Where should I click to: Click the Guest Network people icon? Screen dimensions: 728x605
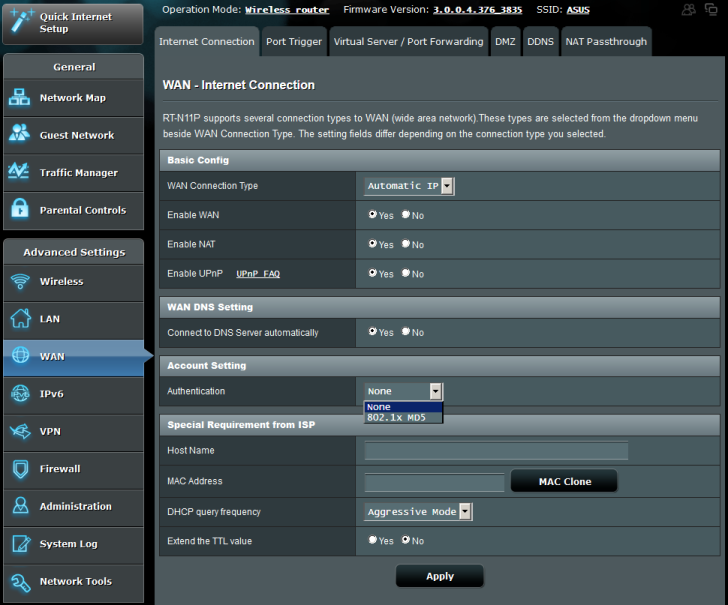pyautogui.click(x=19, y=133)
